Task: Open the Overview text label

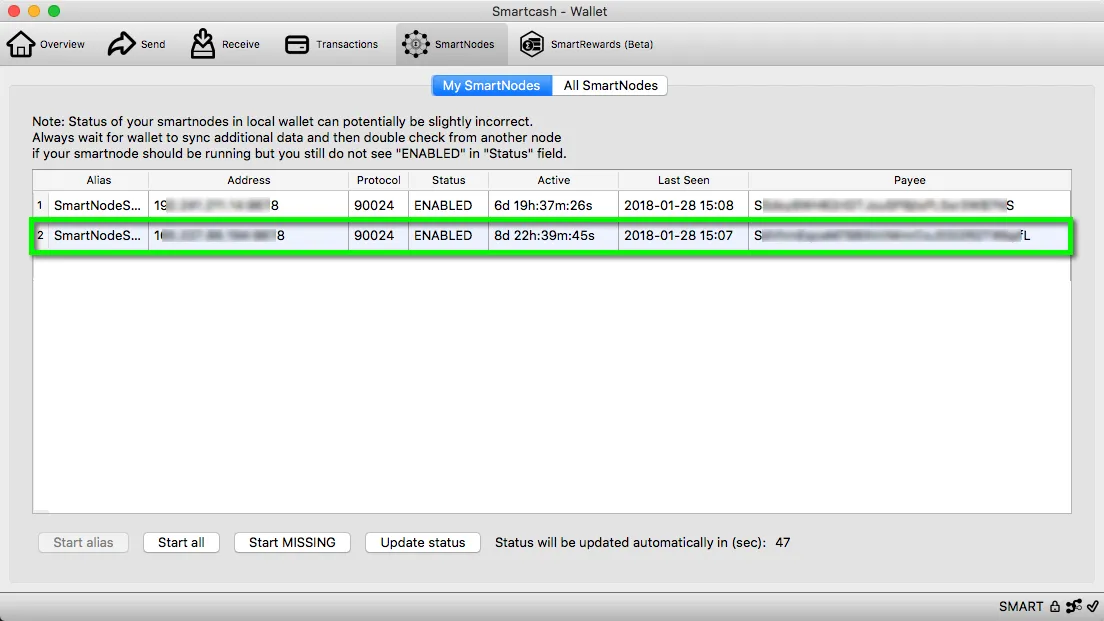Action: coord(62,44)
